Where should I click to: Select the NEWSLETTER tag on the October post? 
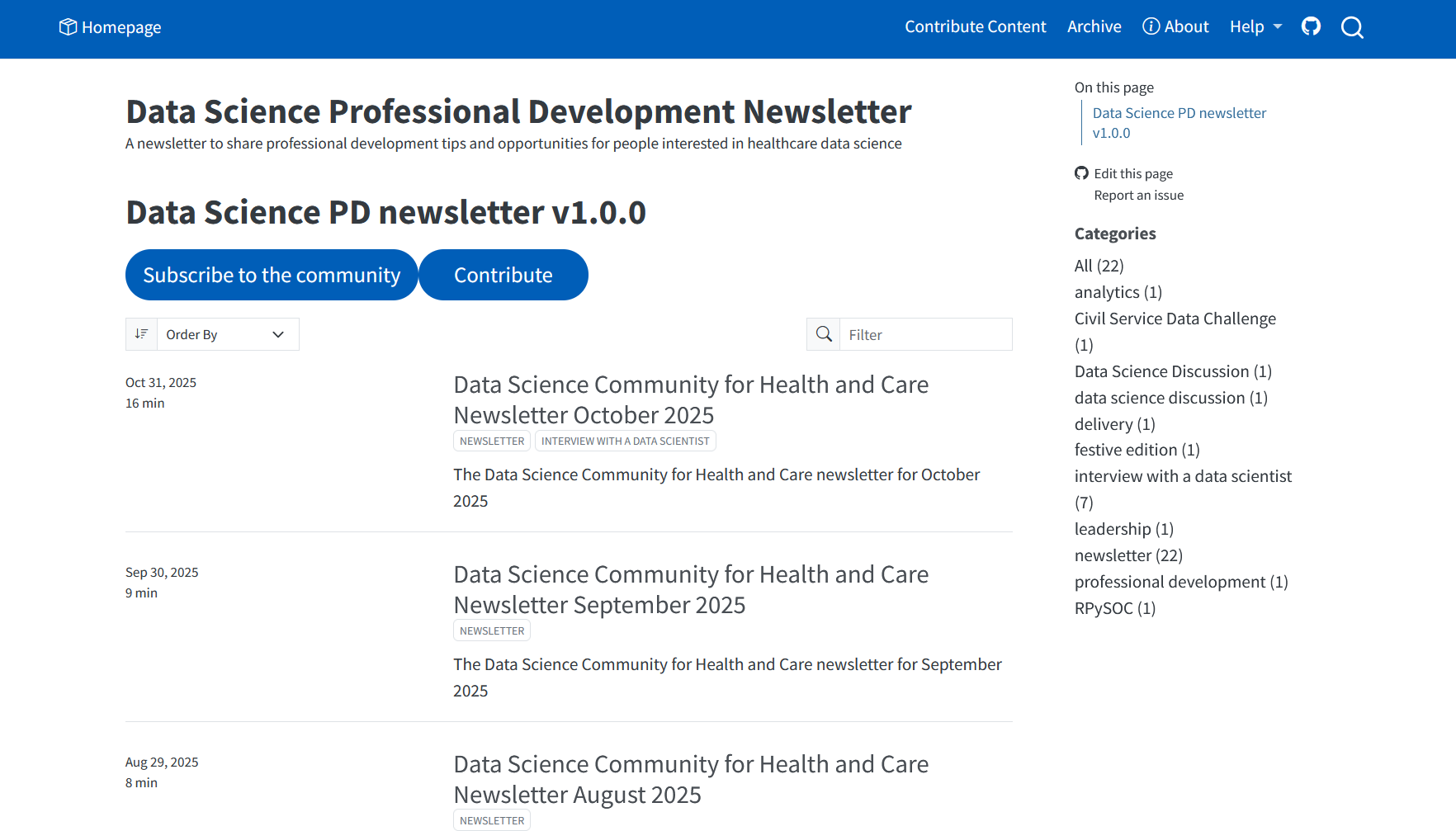click(x=491, y=440)
